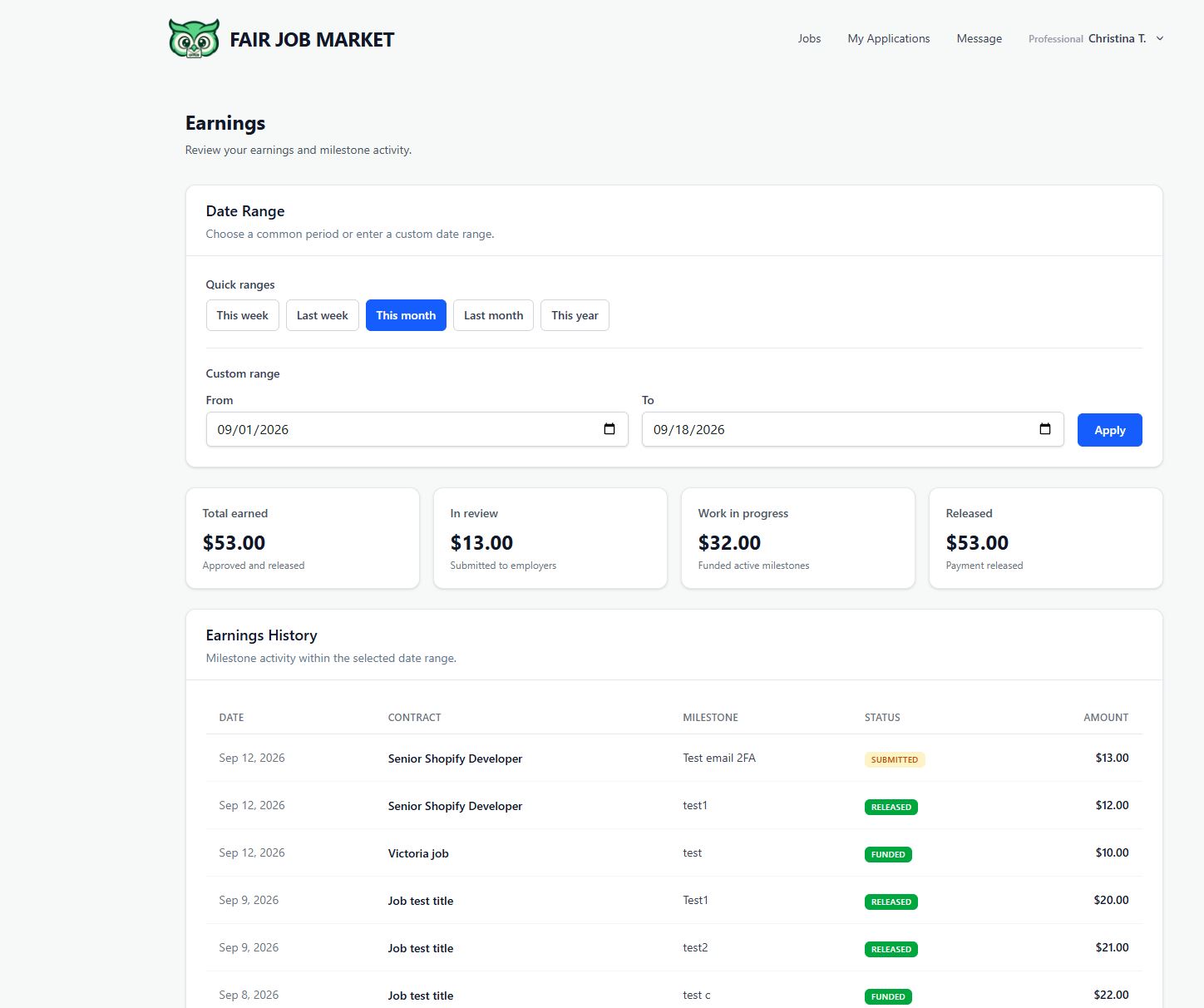Go to My Applications page
Screen dimensions: 1204x1008
[889, 38]
